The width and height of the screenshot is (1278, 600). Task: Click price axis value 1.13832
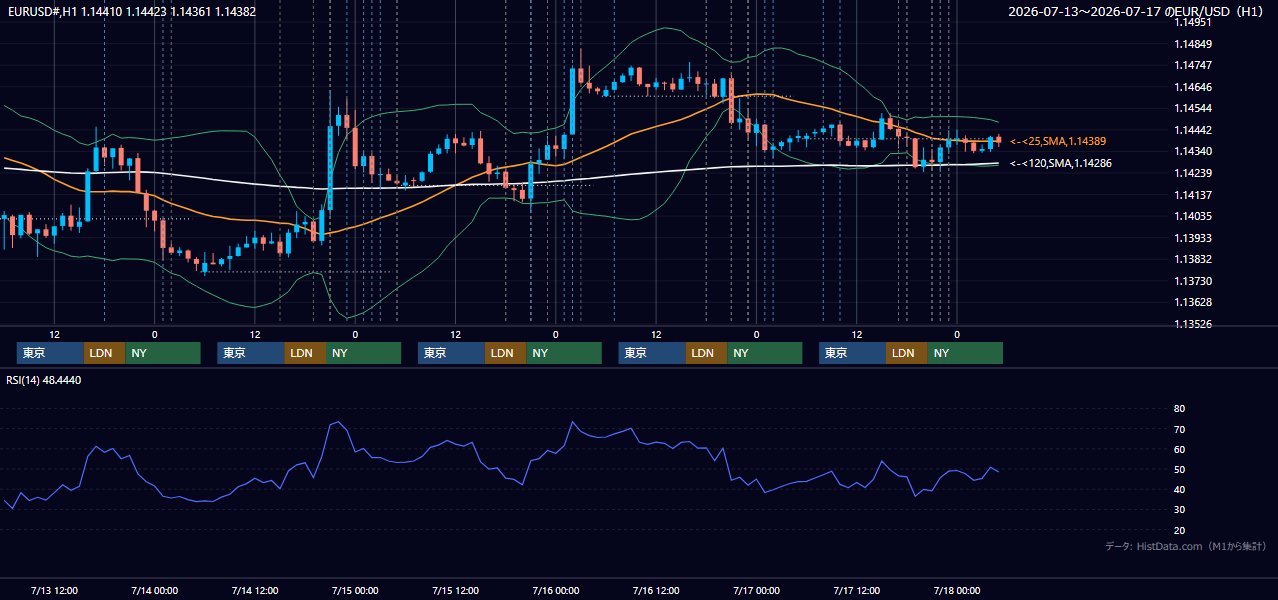(x=1194, y=259)
